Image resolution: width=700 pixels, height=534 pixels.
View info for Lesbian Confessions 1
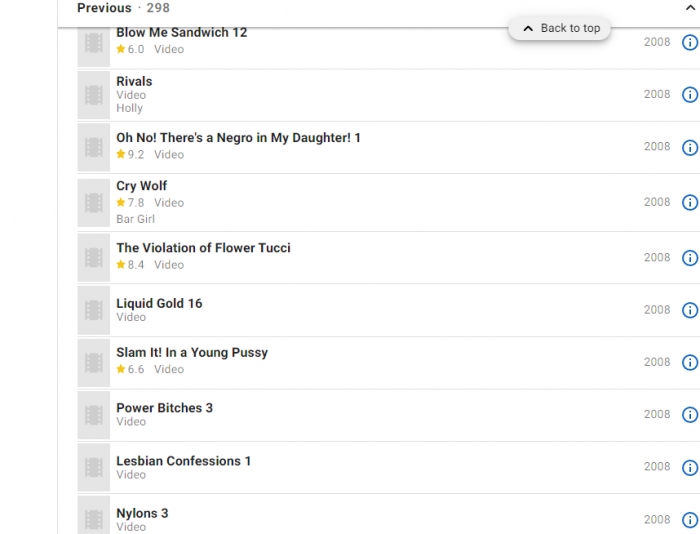click(x=690, y=467)
